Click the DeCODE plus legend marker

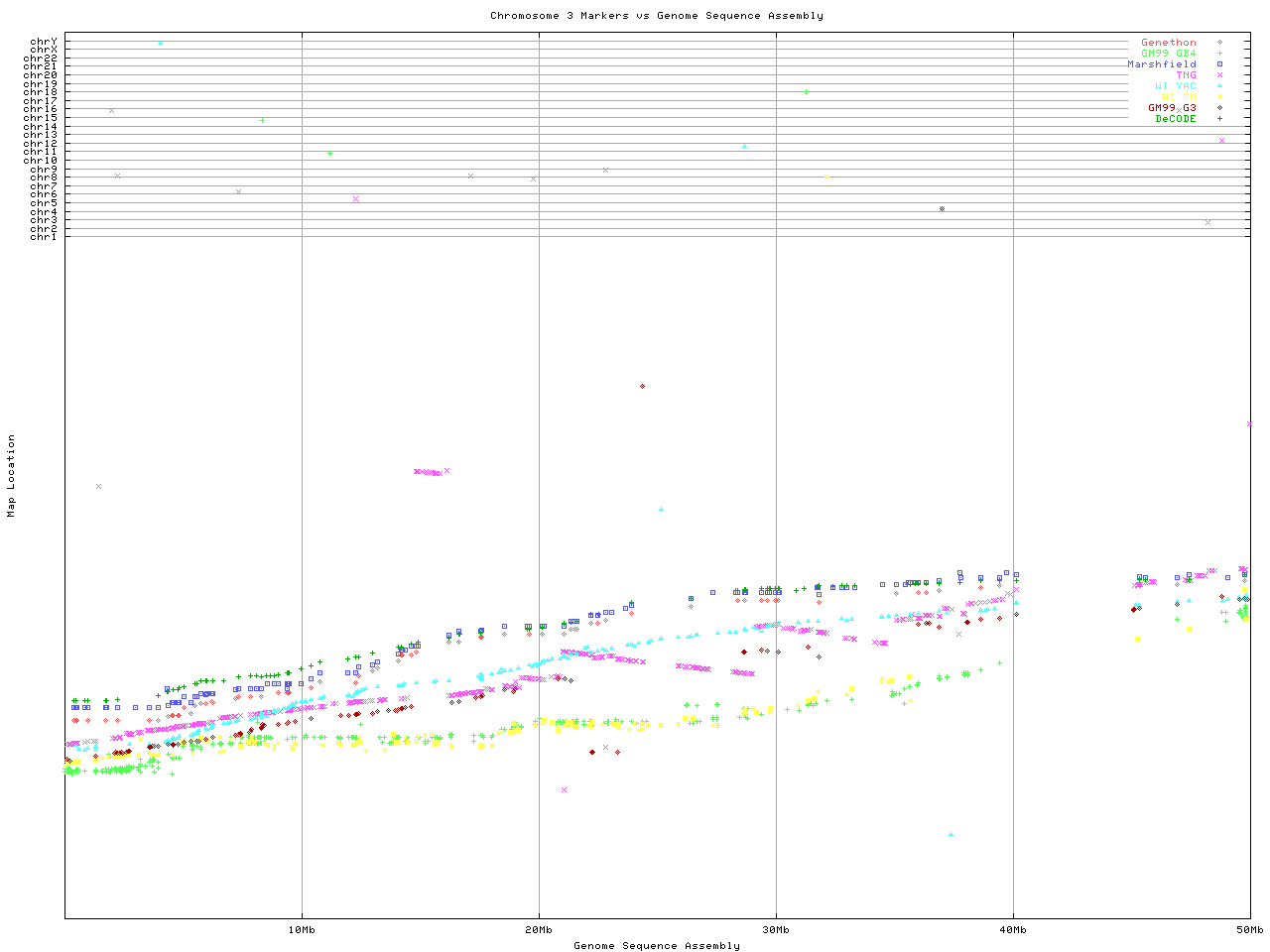click(1219, 119)
